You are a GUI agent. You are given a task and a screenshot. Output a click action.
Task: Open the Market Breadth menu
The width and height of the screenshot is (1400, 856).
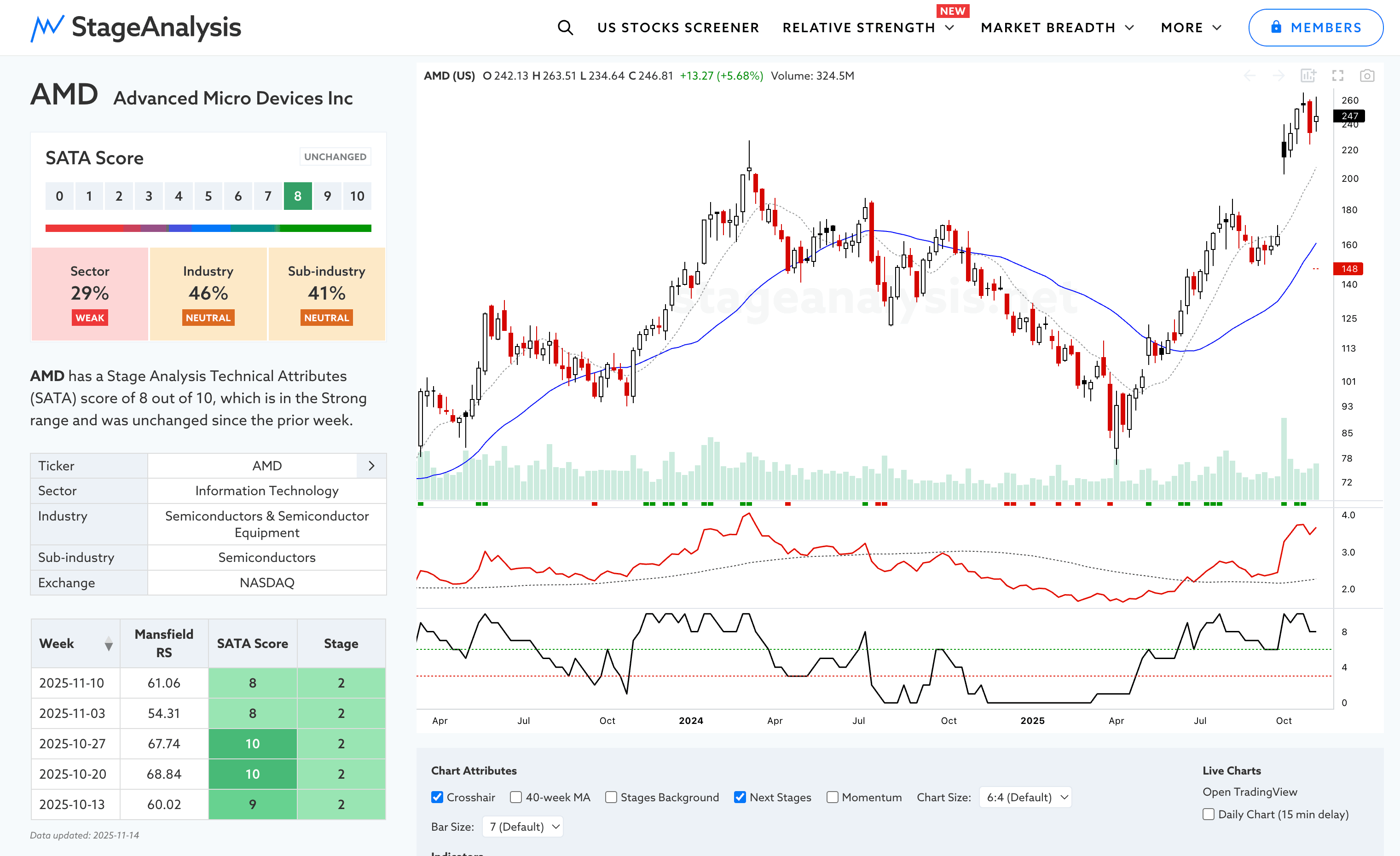click(1057, 27)
